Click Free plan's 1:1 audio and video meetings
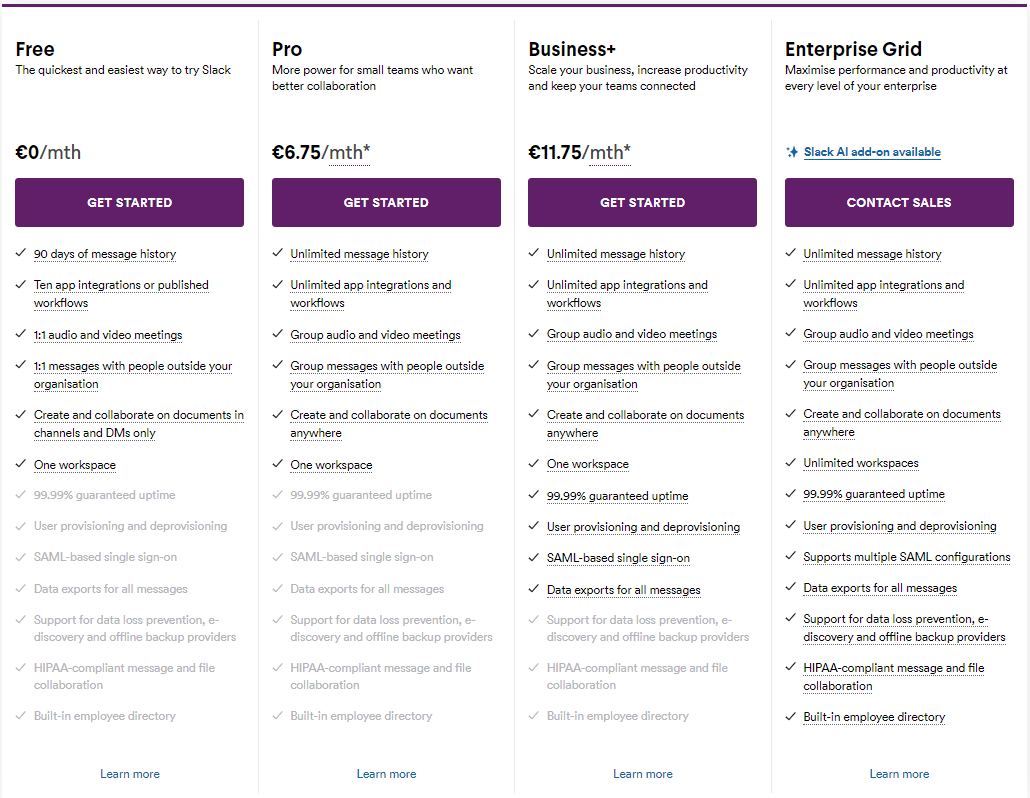1030x798 pixels. pyautogui.click(x=108, y=335)
